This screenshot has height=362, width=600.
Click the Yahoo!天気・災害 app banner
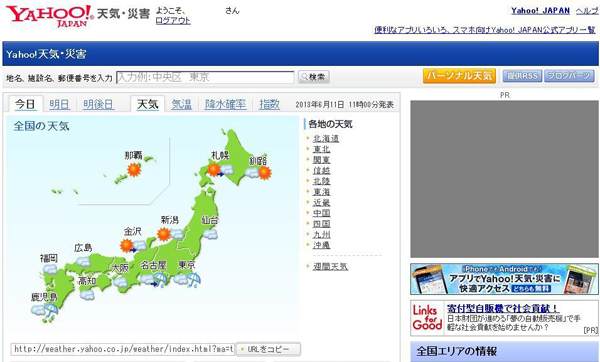[x=504, y=279]
